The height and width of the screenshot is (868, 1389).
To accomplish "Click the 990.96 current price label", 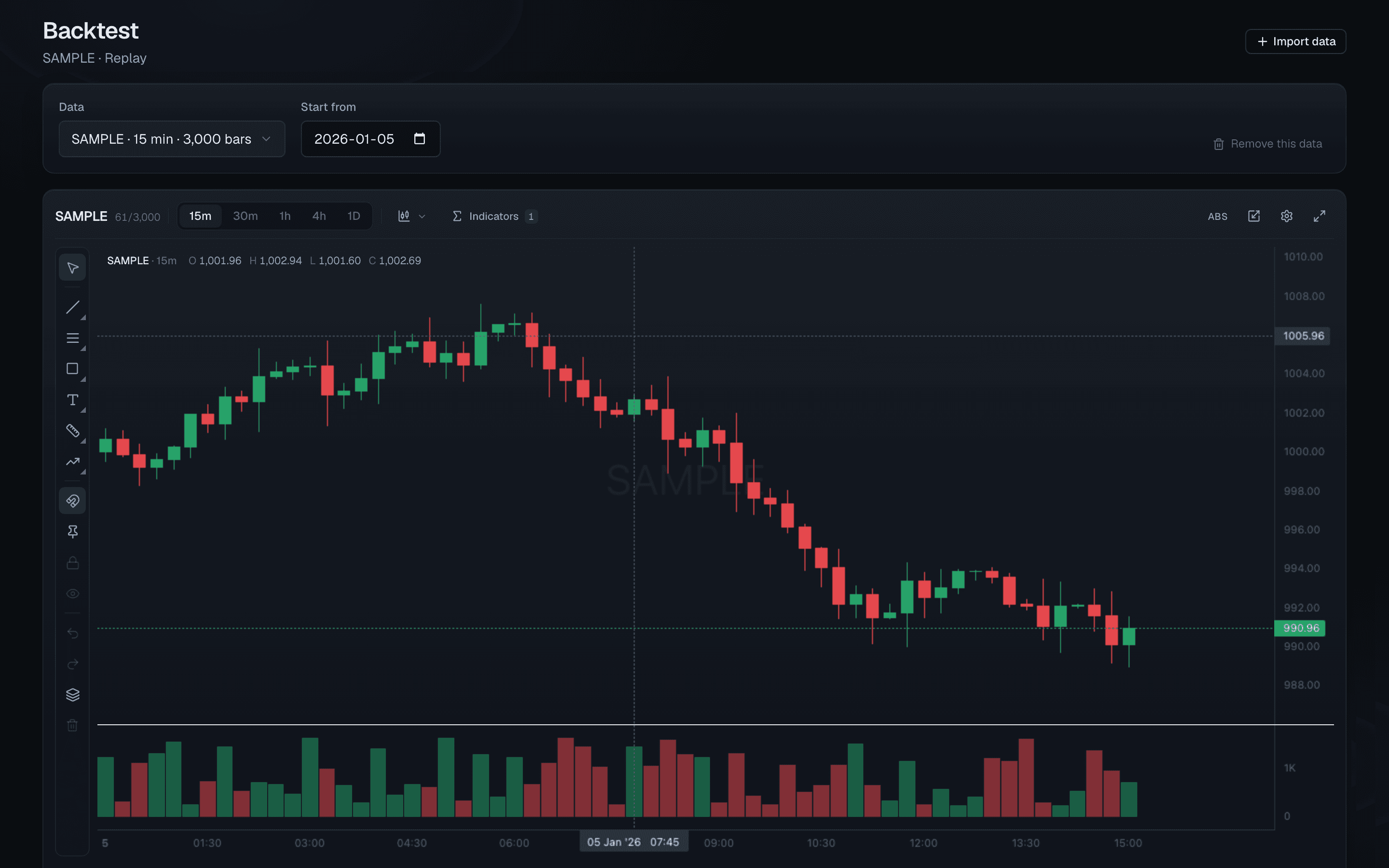I will tap(1300, 628).
